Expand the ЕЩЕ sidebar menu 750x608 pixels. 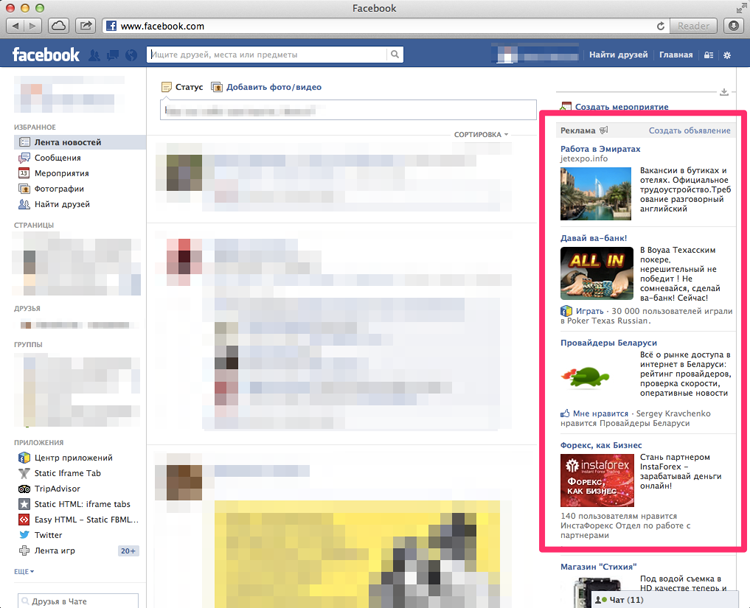pyautogui.click(x=24, y=571)
